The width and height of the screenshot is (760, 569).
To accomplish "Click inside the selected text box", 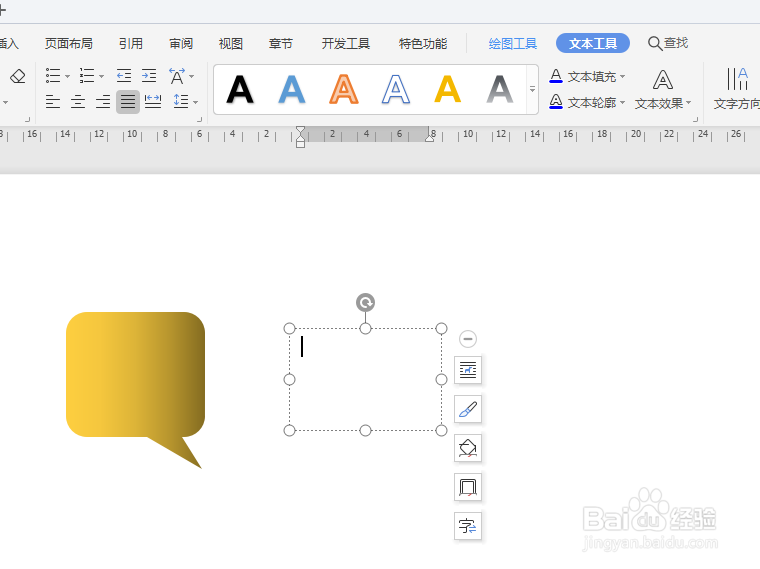I will [365, 379].
